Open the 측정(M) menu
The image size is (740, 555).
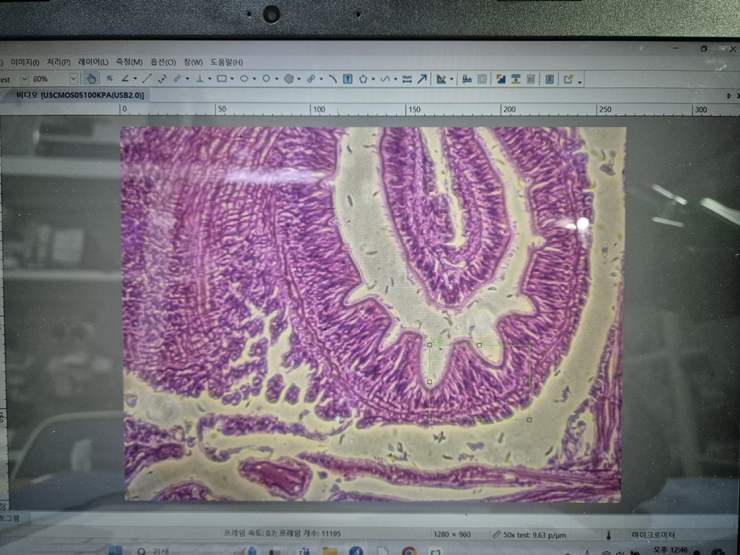(x=129, y=62)
